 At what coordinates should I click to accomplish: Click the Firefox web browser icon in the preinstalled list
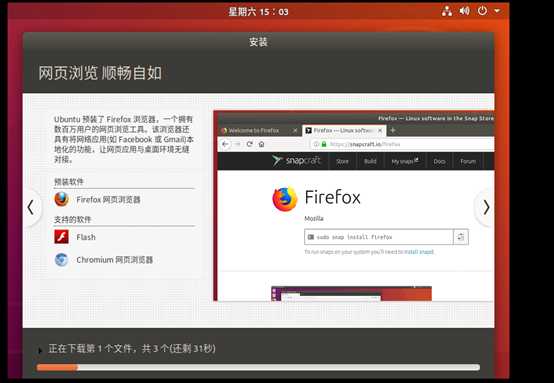(61, 199)
